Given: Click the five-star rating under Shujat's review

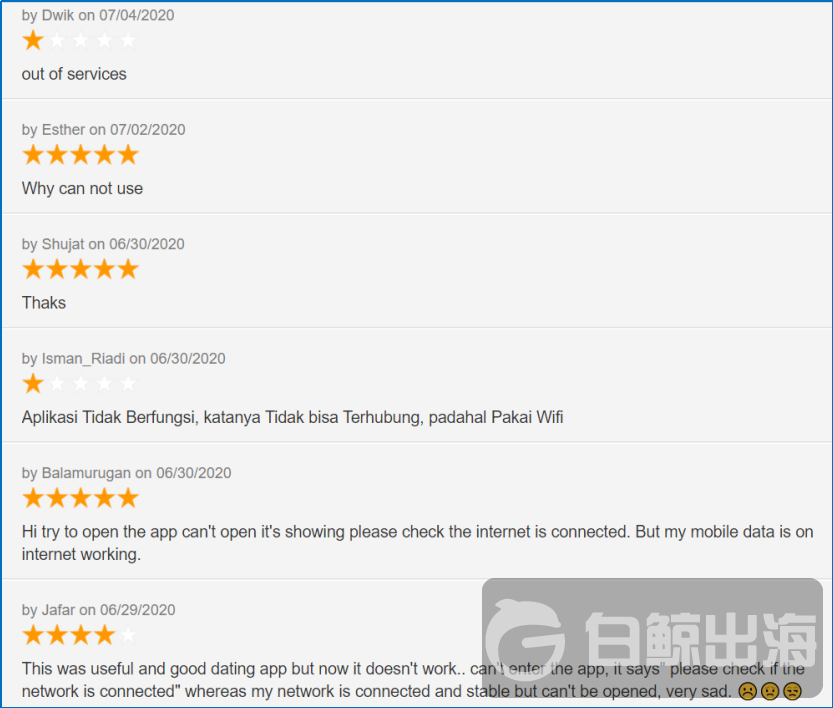Looking at the screenshot, I should (x=80, y=269).
